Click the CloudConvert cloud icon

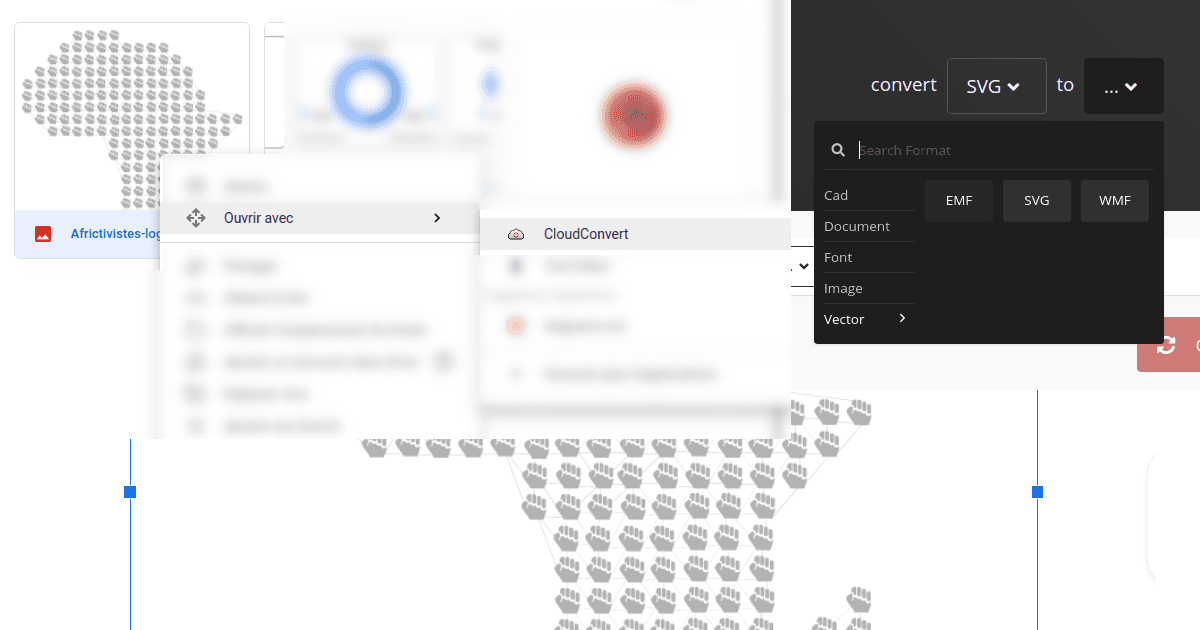[516, 233]
